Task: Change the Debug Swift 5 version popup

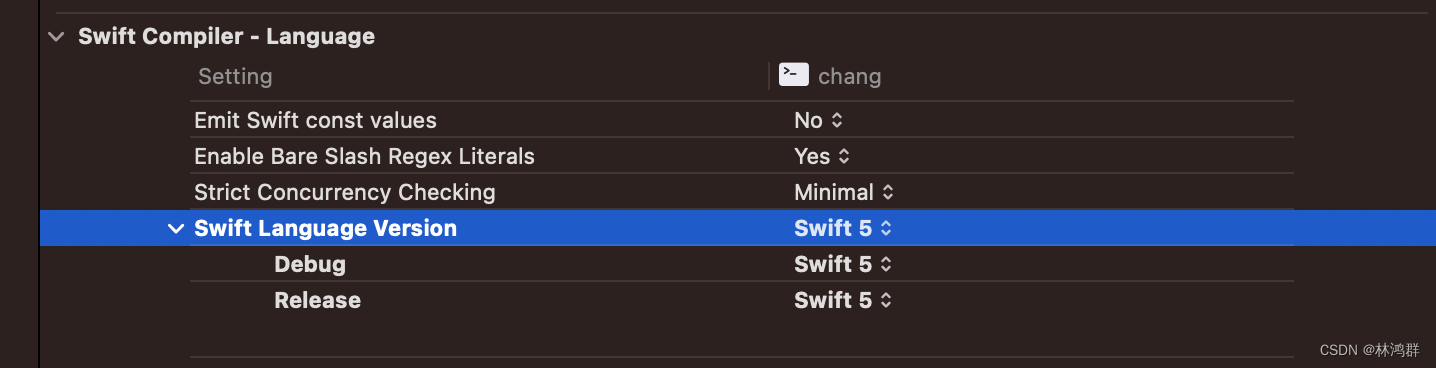Action: tap(843, 264)
